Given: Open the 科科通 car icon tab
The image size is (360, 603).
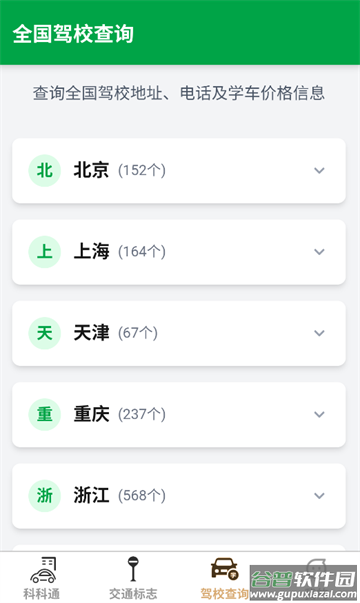Looking at the screenshot, I should (43, 570).
